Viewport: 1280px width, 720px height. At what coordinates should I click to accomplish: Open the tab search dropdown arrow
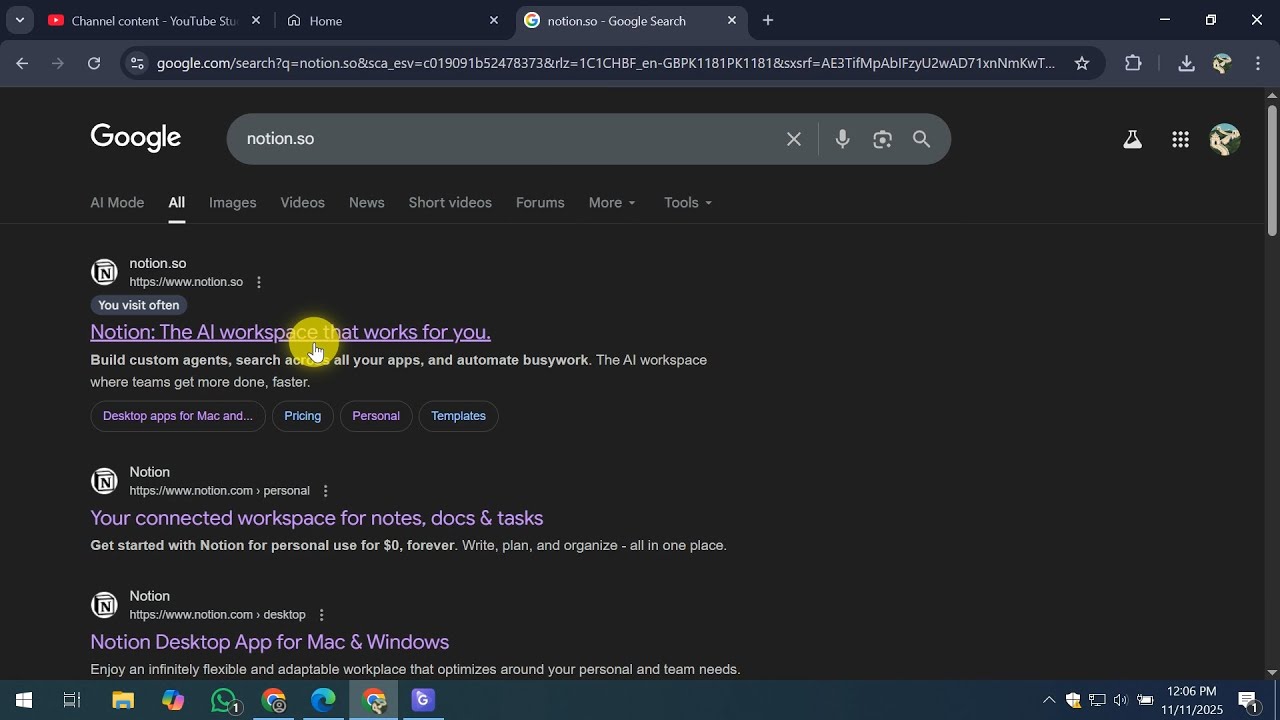(19, 20)
